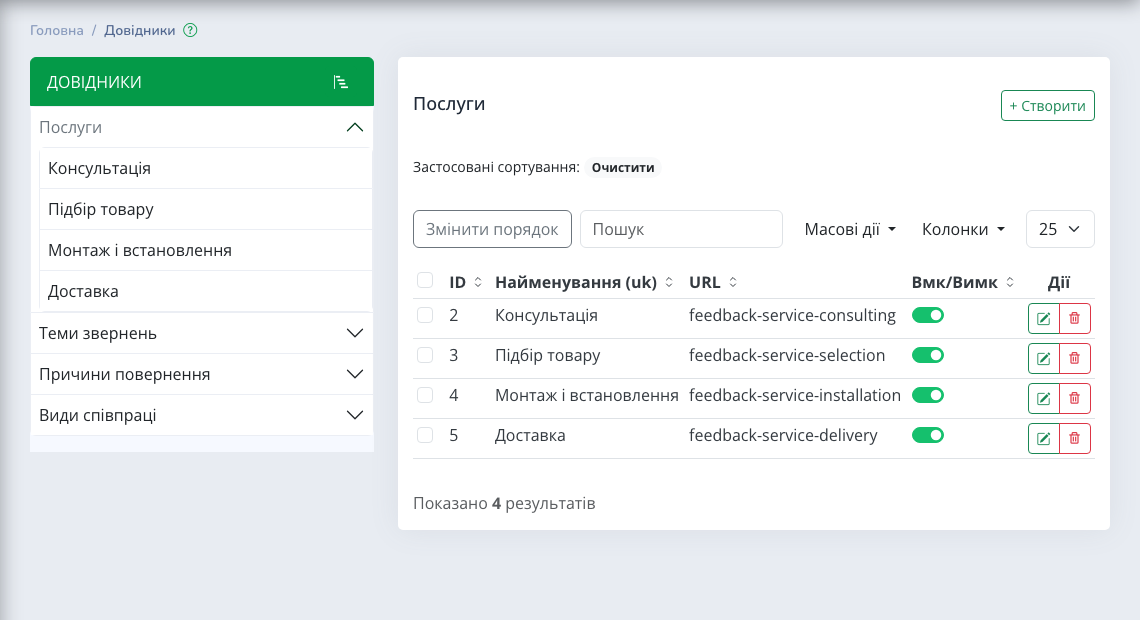Delete the Консультація row
The image size is (1140, 620).
[x=1075, y=318]
